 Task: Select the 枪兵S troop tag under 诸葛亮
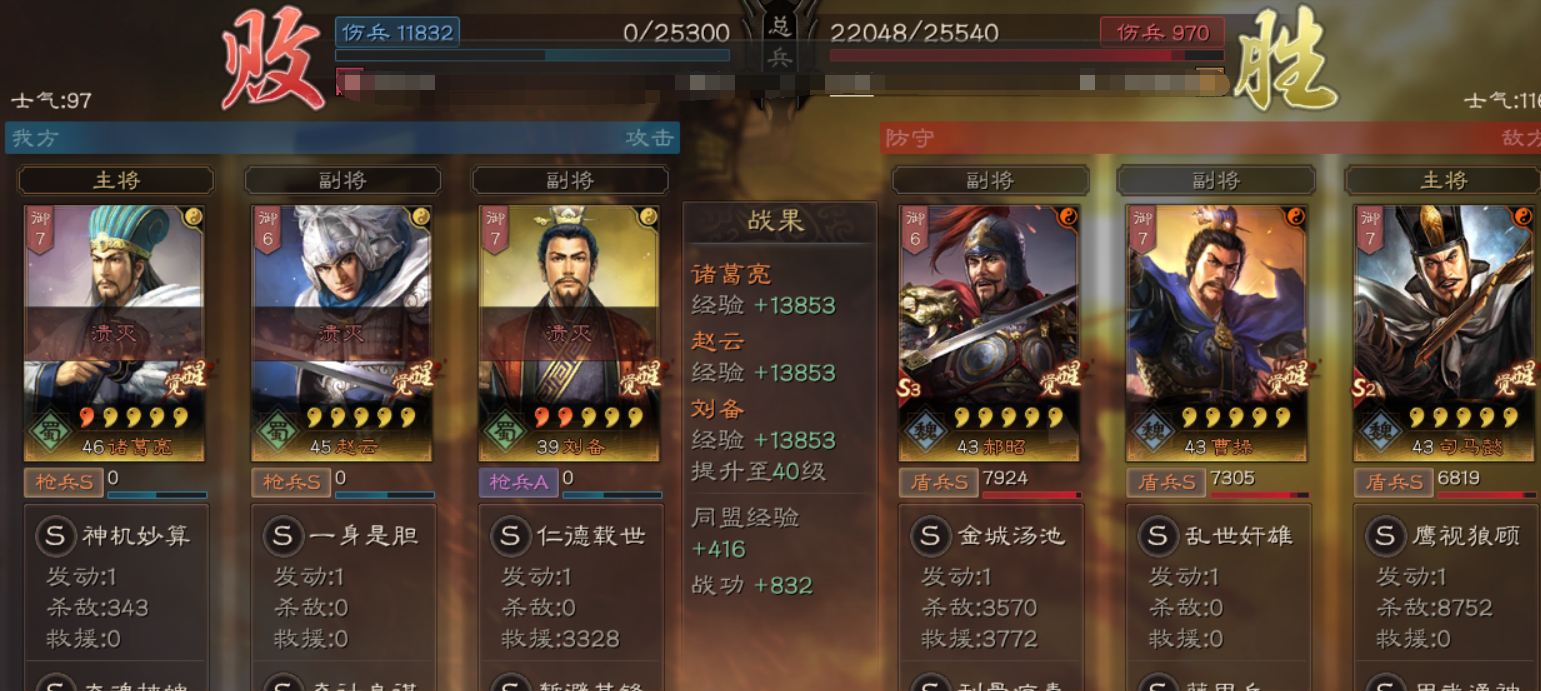click(x=64, y=482)
